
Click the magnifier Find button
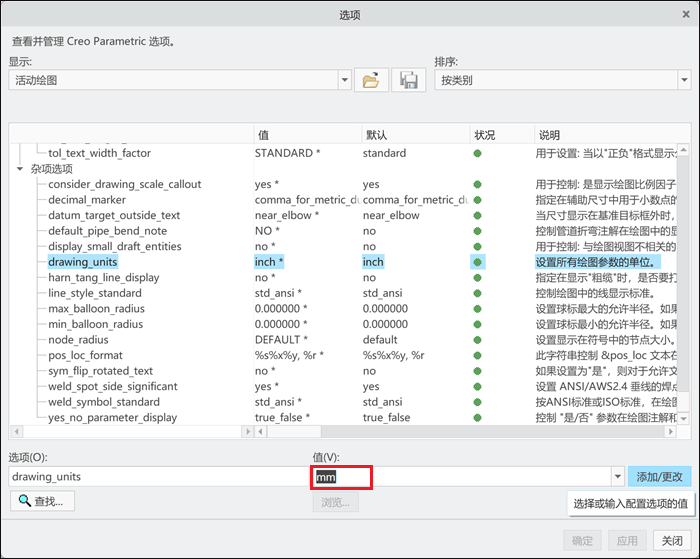click(x=42, y=501)
